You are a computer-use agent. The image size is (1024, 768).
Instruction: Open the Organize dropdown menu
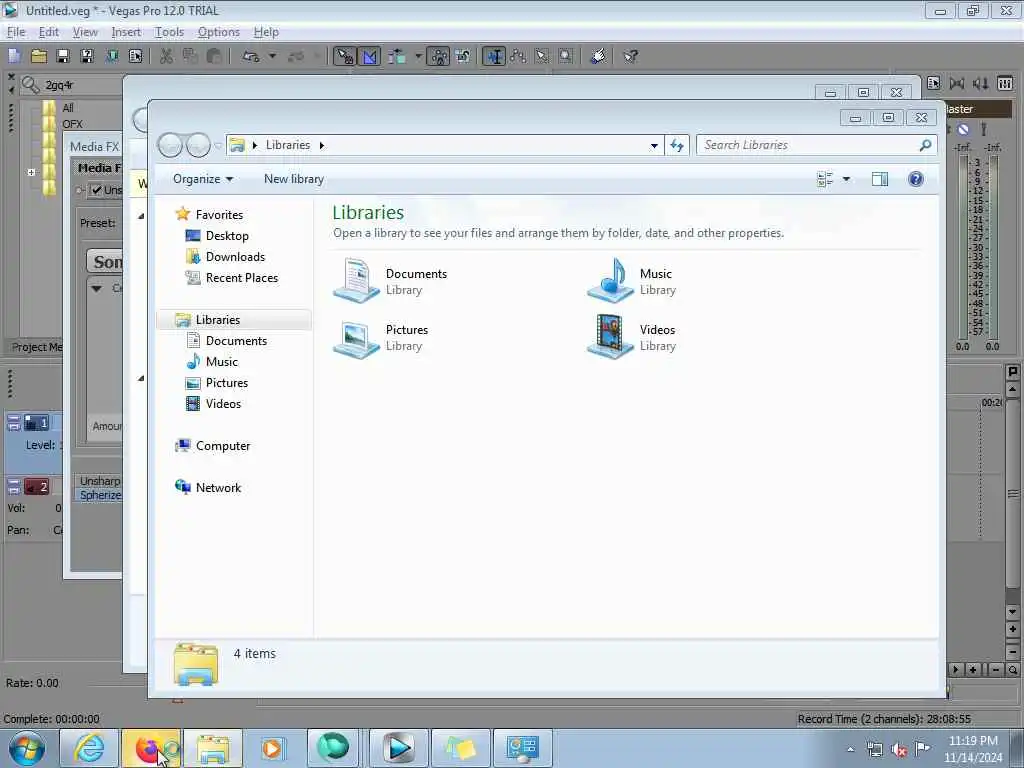[202, 179]
